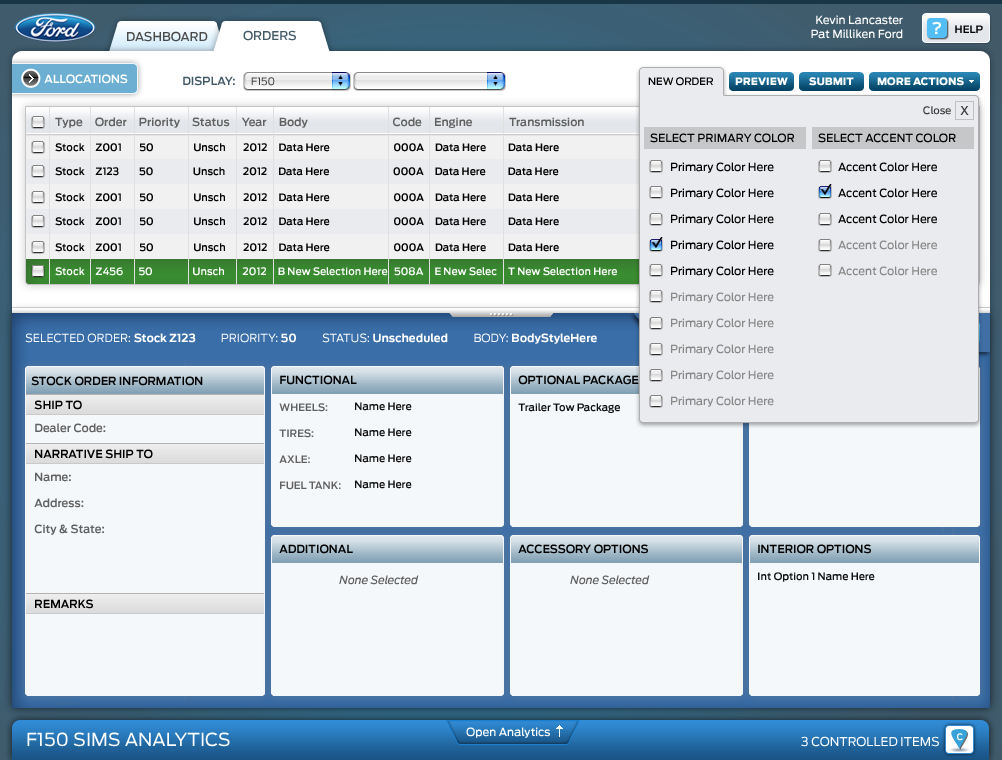Open the F150 display dropdown

[x=296, y=81]
